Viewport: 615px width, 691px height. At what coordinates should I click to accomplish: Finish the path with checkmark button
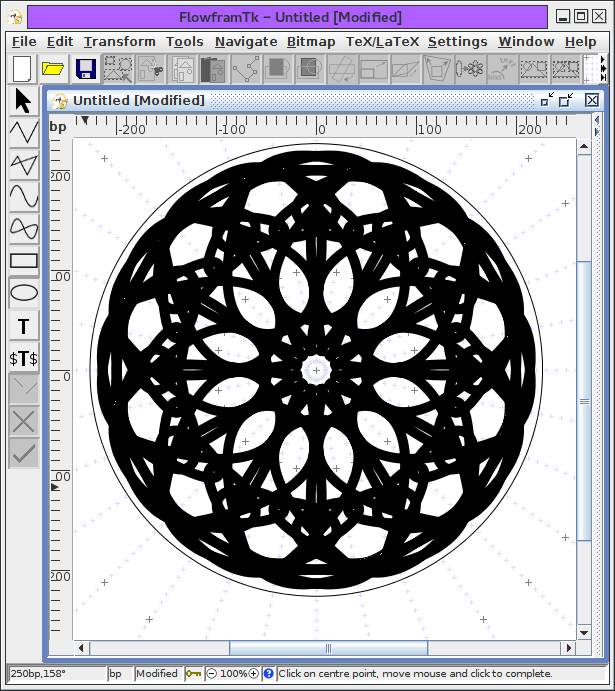click(x=24, y=453)
